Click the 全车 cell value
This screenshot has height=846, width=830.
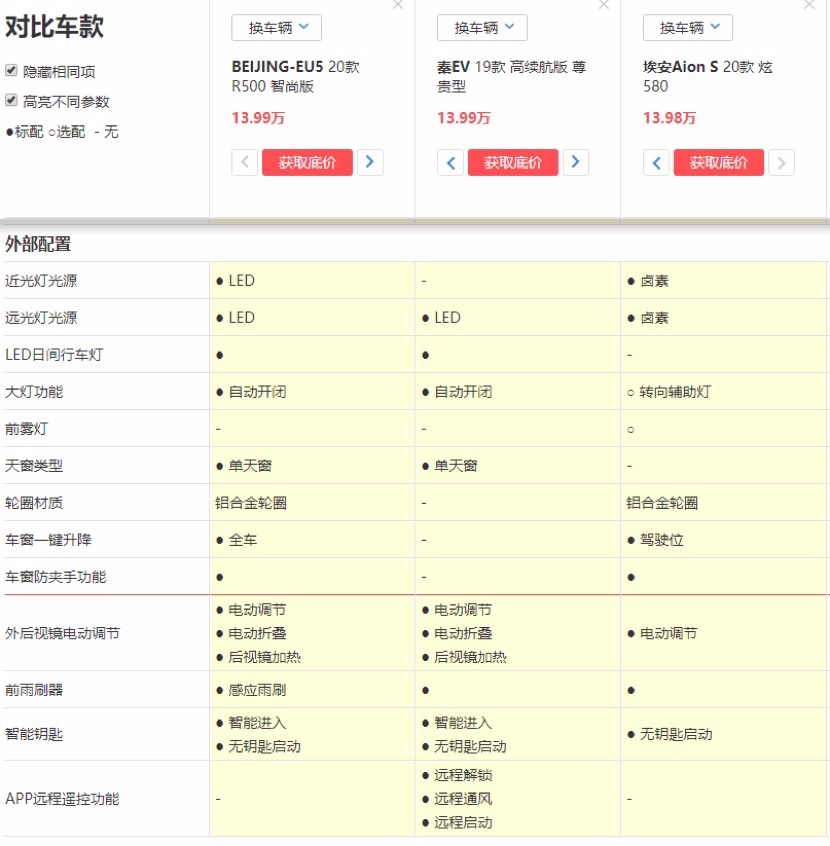[243, 540]
